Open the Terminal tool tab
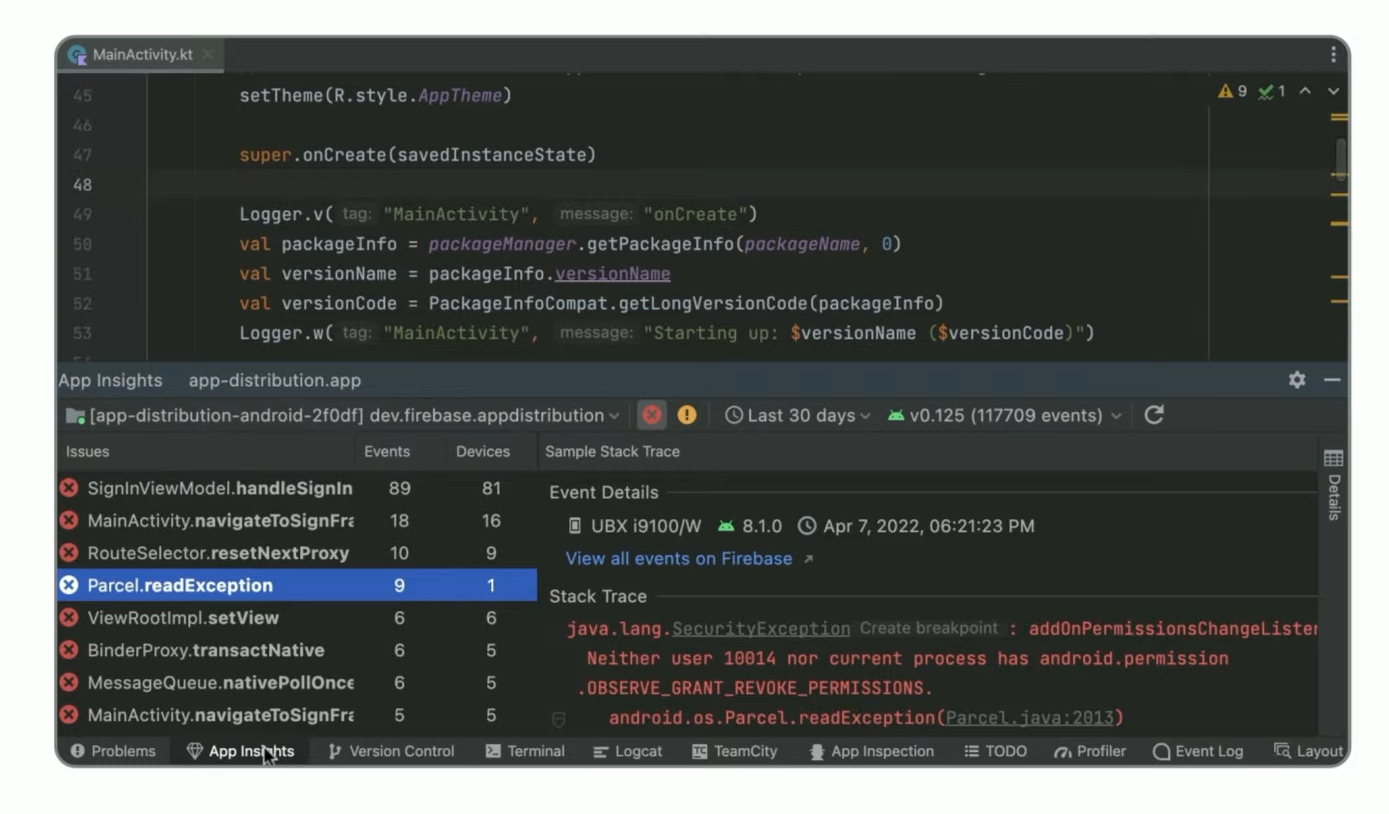Viewport: 1389px width, 814px height. coord(525,751)
